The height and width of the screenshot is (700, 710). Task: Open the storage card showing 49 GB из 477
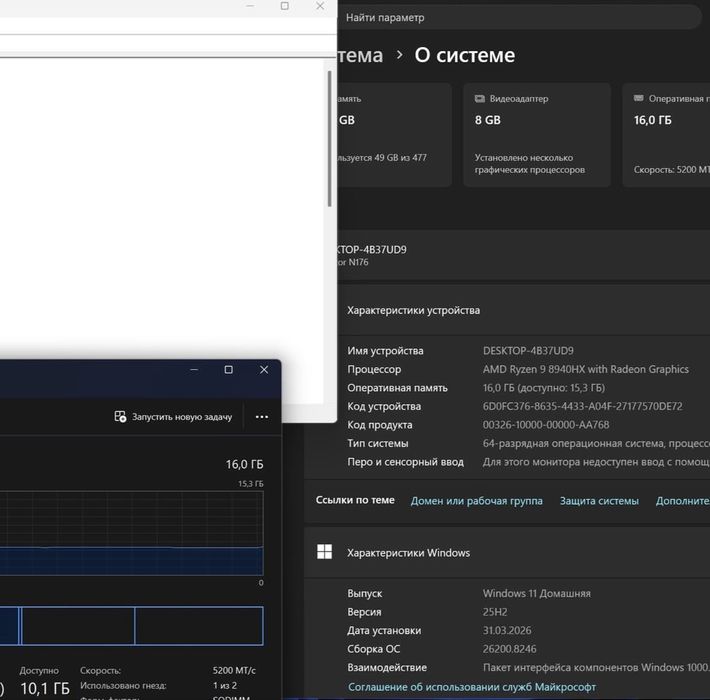click(394, 134)
